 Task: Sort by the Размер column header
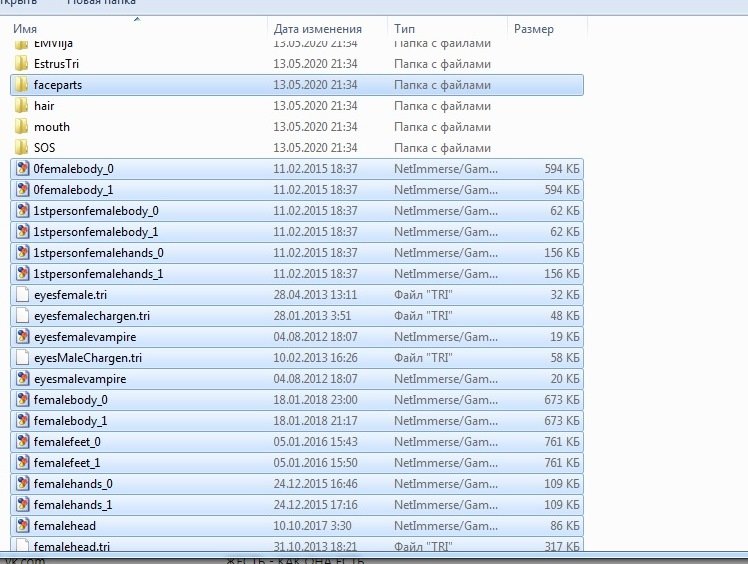(x=534, y=29)
